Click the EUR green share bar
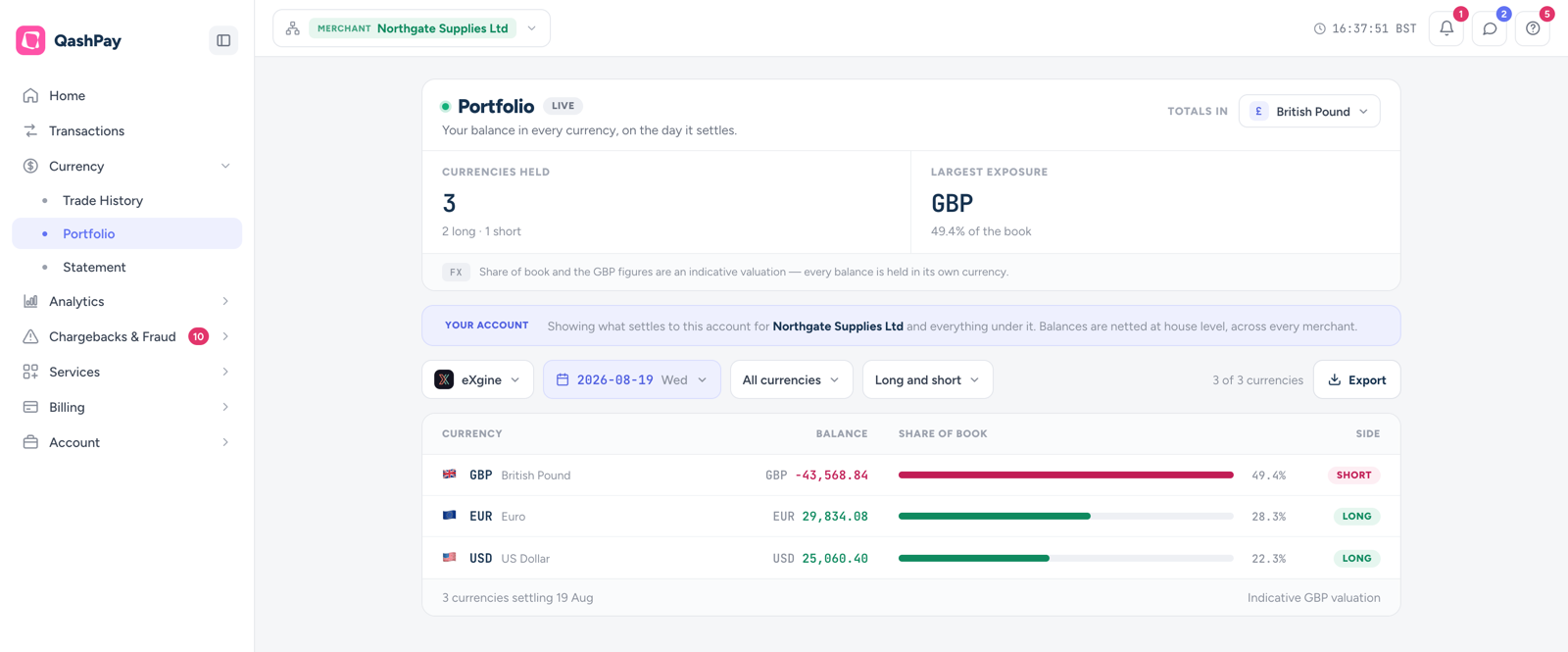 pyautogui.click(x=994, y=516)
